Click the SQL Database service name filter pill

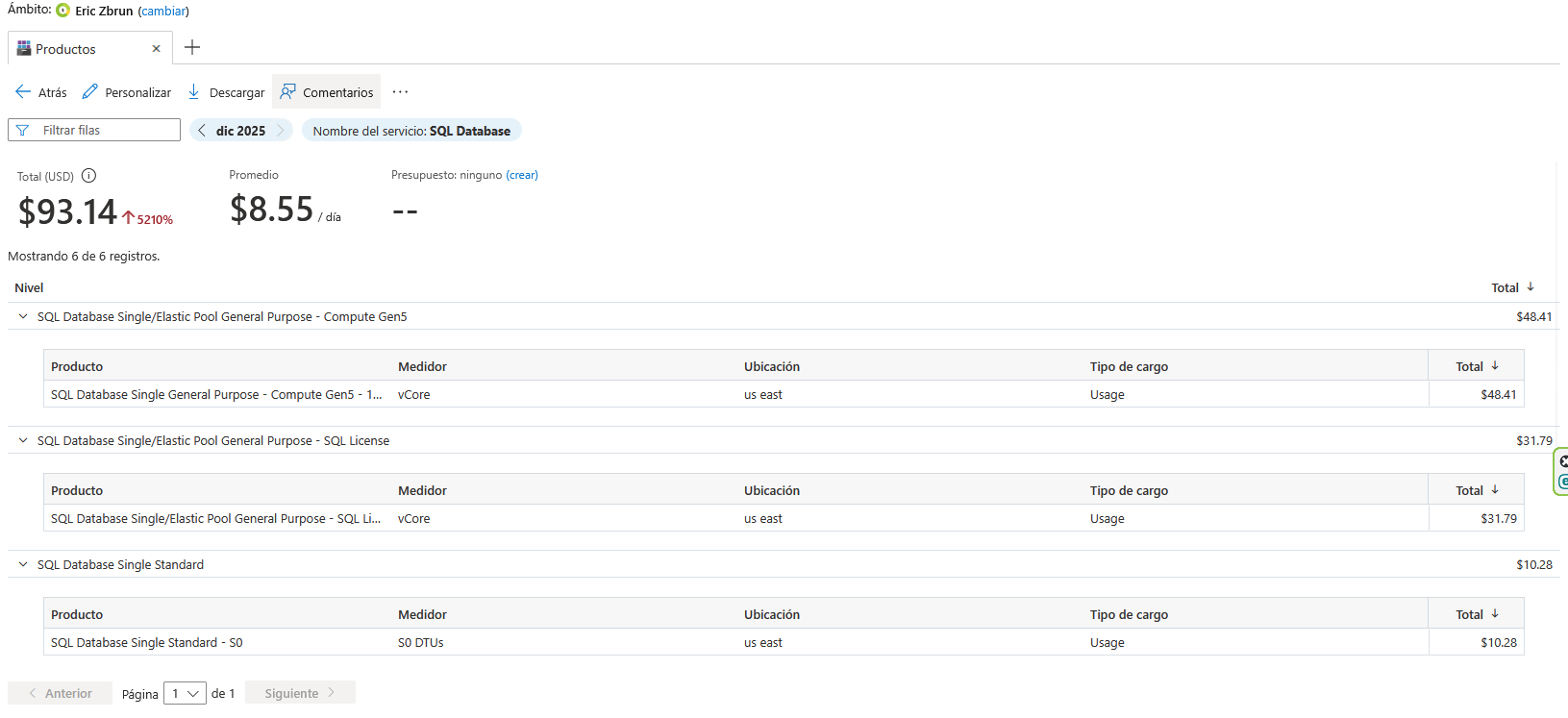pos(411,131)
